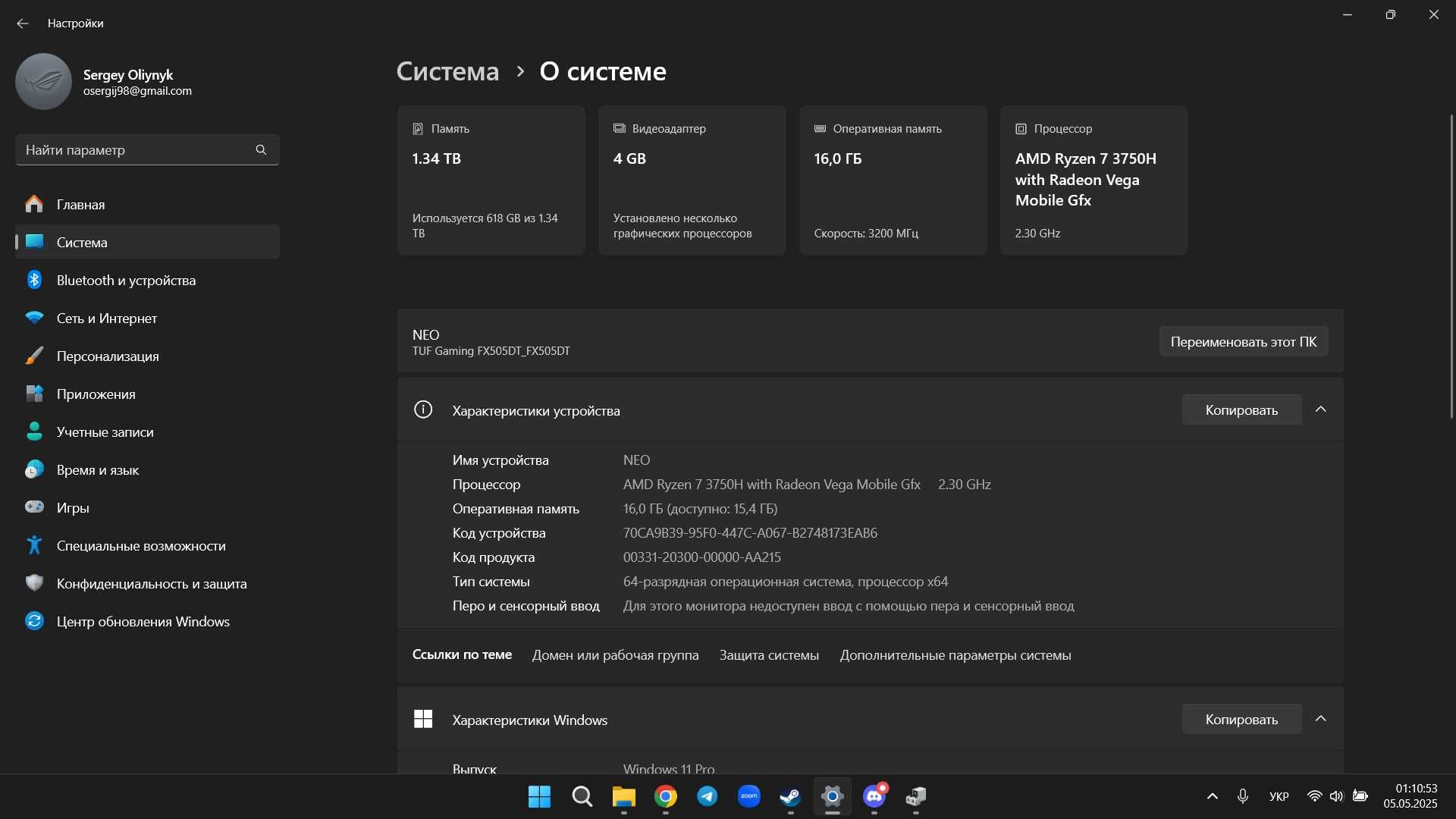The width and height of the screenshot is (1456, 819).
Task: Open 'Приложения' settings
Action: tap(147, 394)
